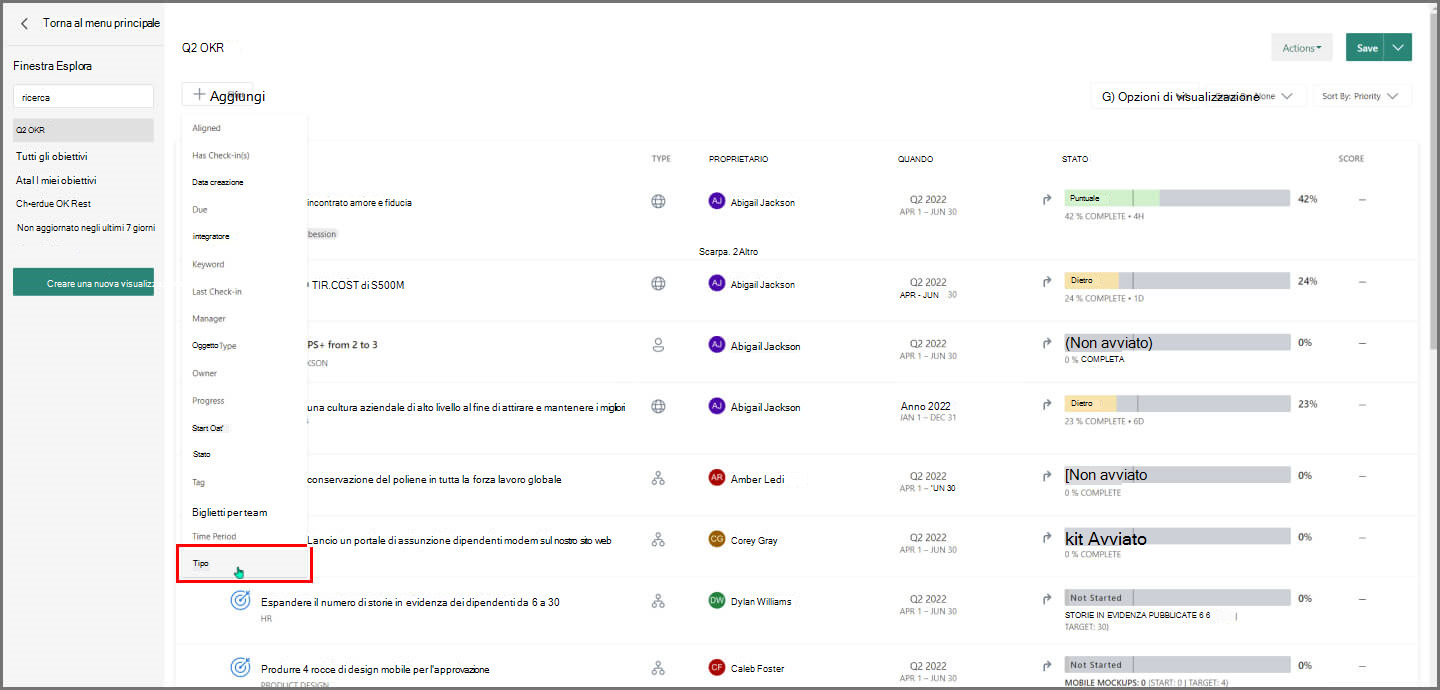Image resolution: width=1440 pixels, height=690 pixels.
Task: Click person type icon in the PS+ row
Action: 658,345
